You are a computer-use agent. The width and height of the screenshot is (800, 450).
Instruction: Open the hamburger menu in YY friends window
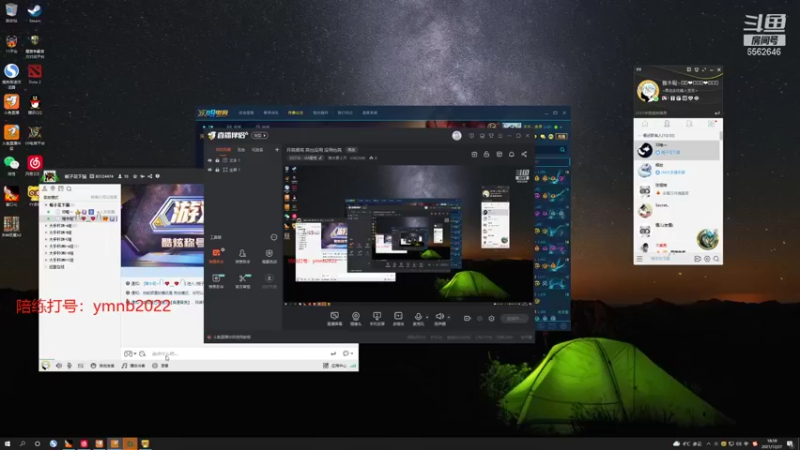point(639,259)
